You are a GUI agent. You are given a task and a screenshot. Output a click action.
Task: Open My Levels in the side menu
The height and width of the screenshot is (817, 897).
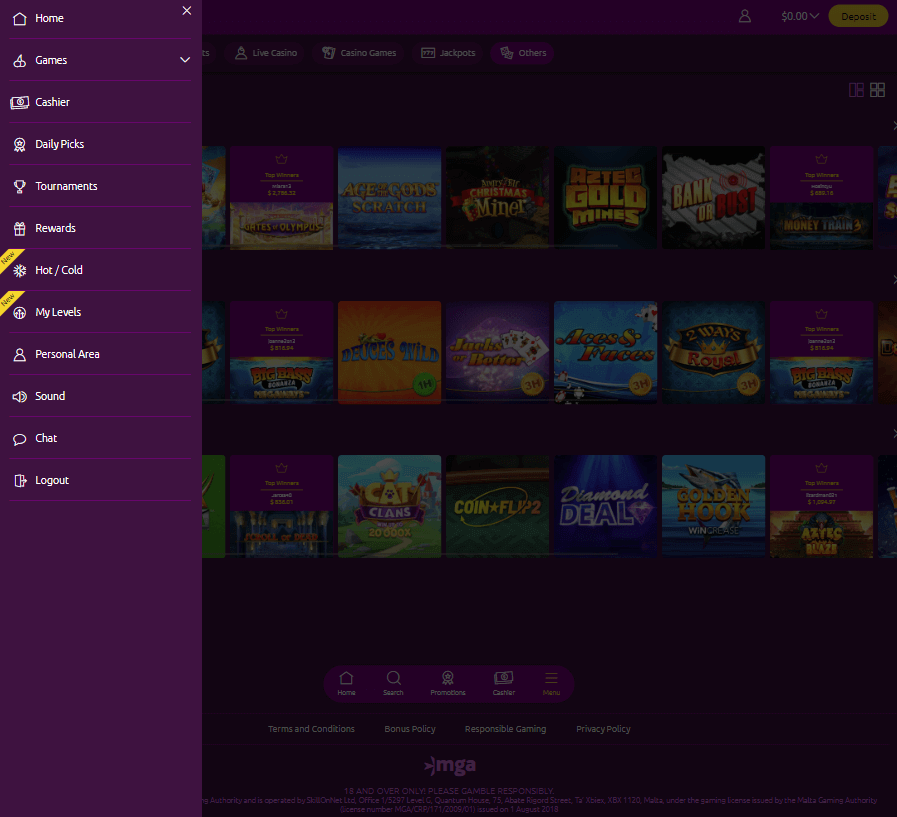click(100, 312)
